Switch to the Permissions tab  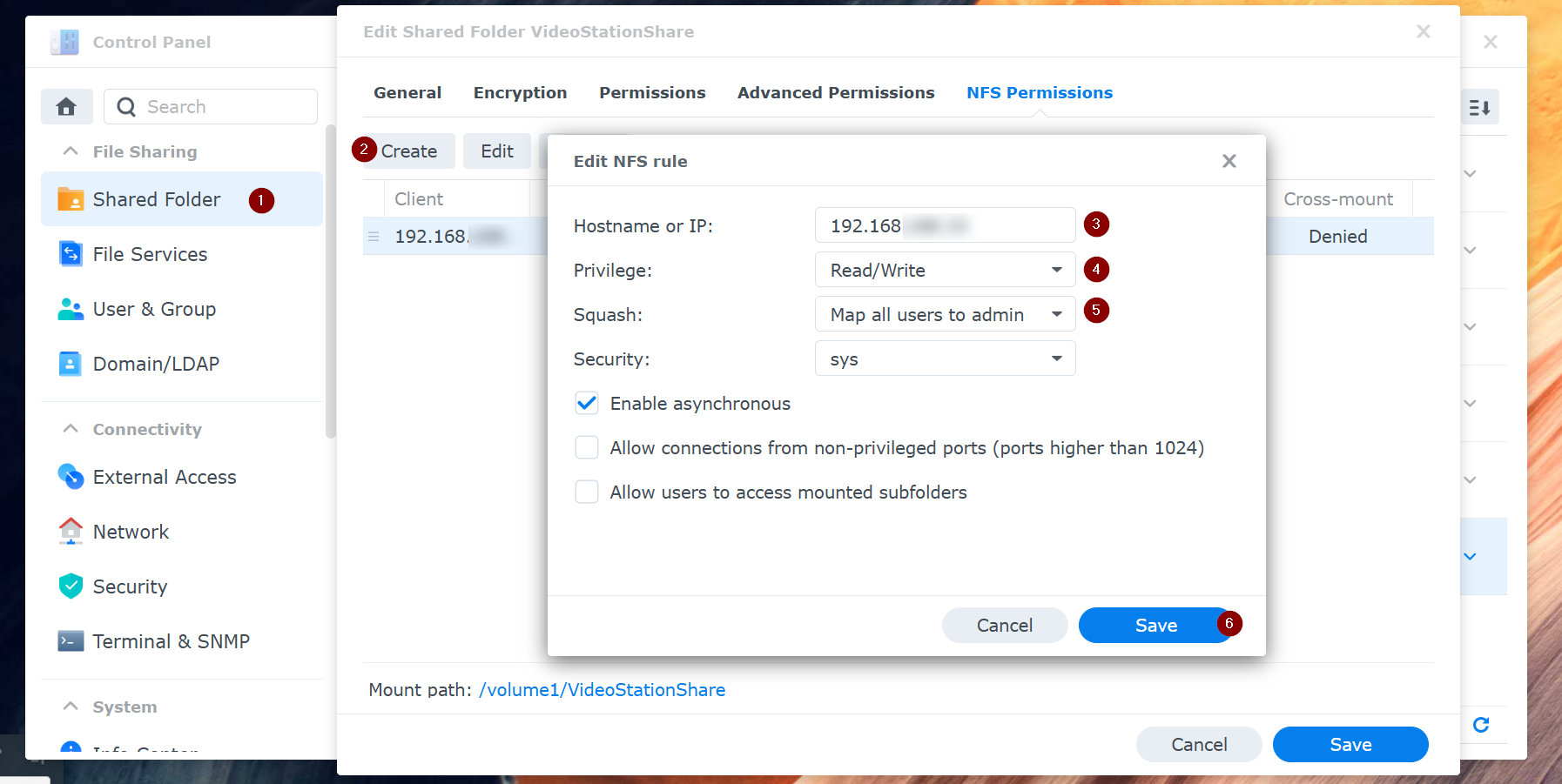click(652, 92)
